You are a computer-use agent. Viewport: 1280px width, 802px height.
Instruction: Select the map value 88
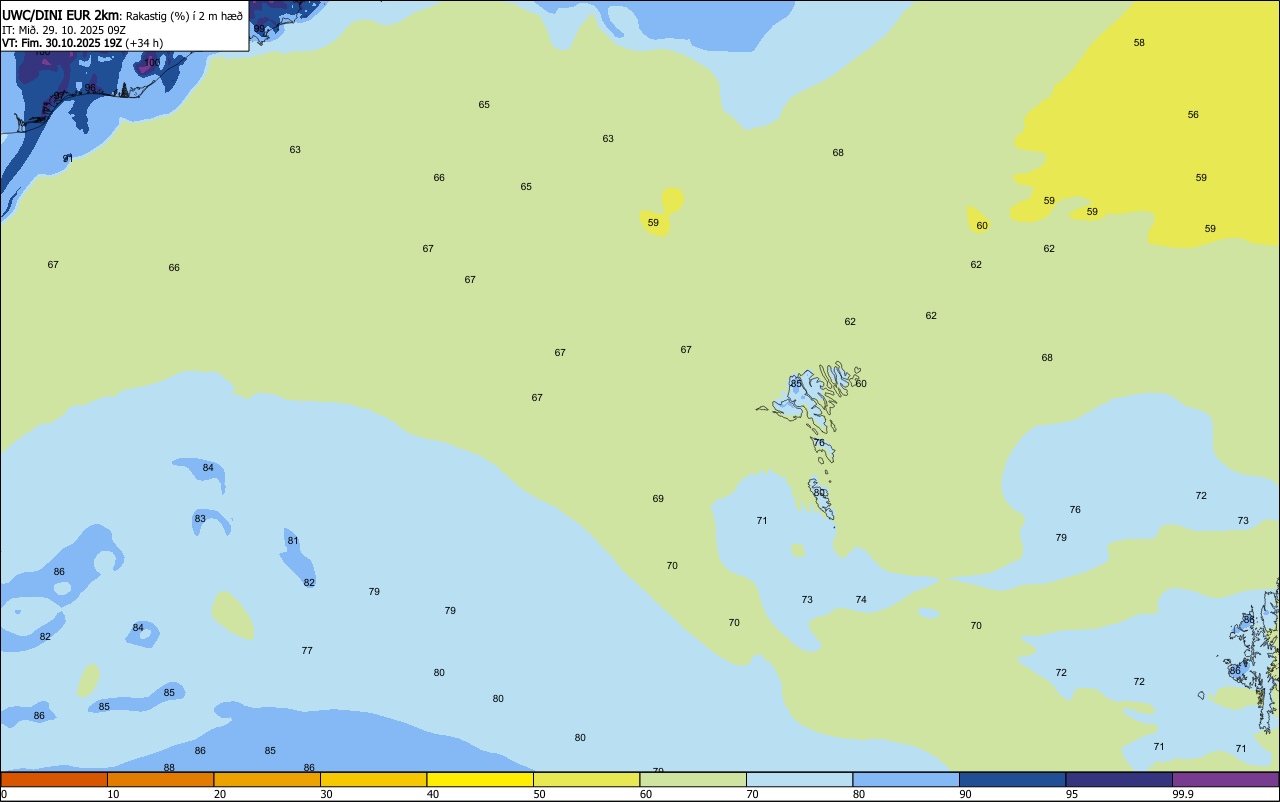(169, 767)
